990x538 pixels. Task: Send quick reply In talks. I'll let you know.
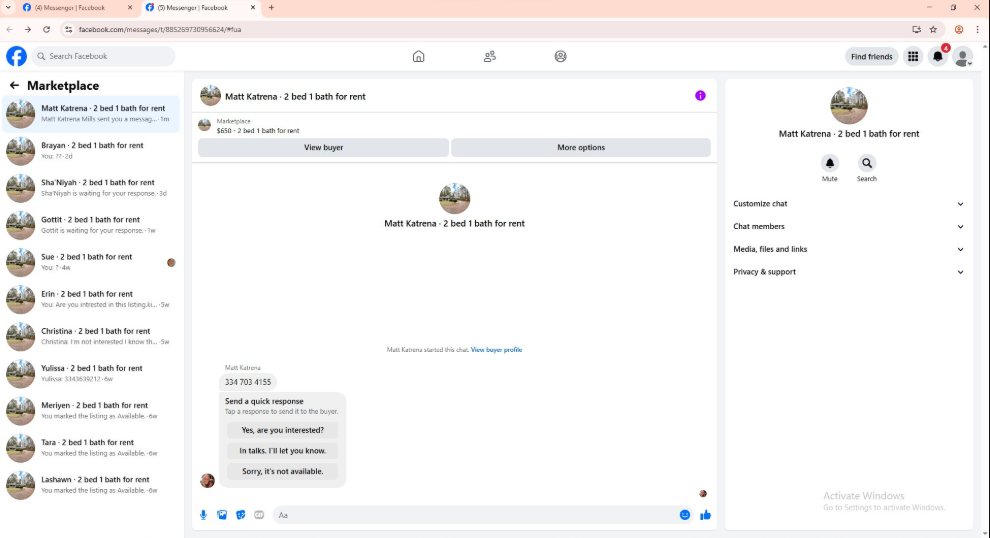point(282,451)
